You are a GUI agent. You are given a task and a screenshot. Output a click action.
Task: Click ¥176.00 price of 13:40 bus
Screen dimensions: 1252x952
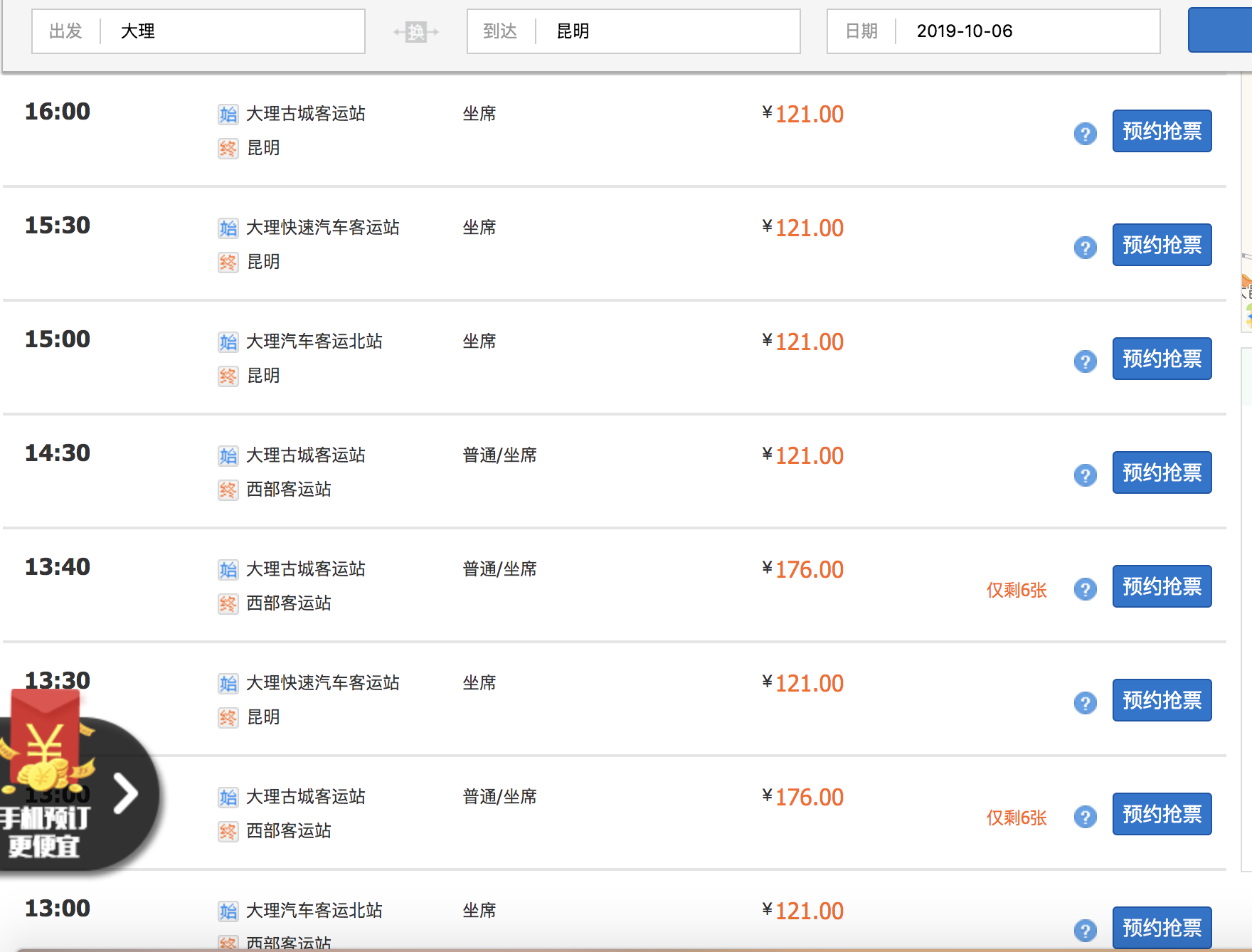click(803, 569)
